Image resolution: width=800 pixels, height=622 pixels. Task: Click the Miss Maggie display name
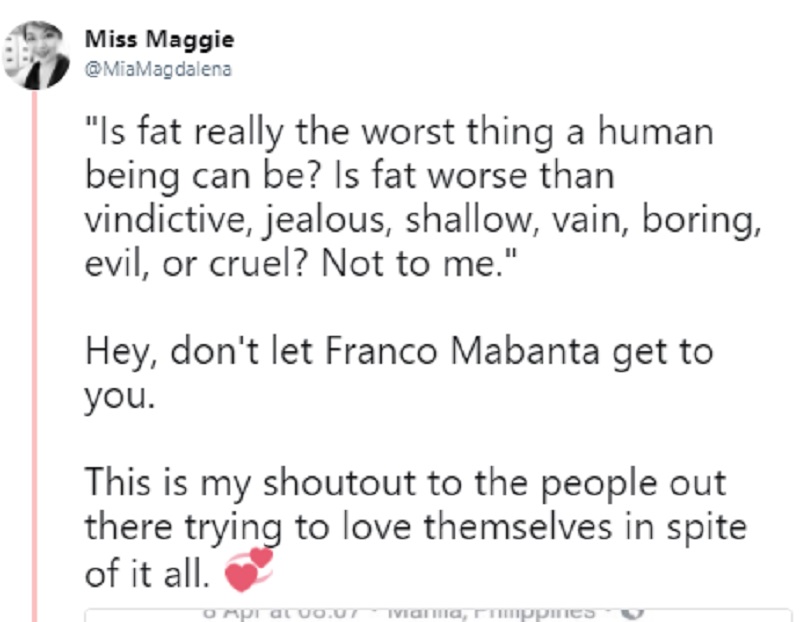pyautogui.click(x=159, y=39)
